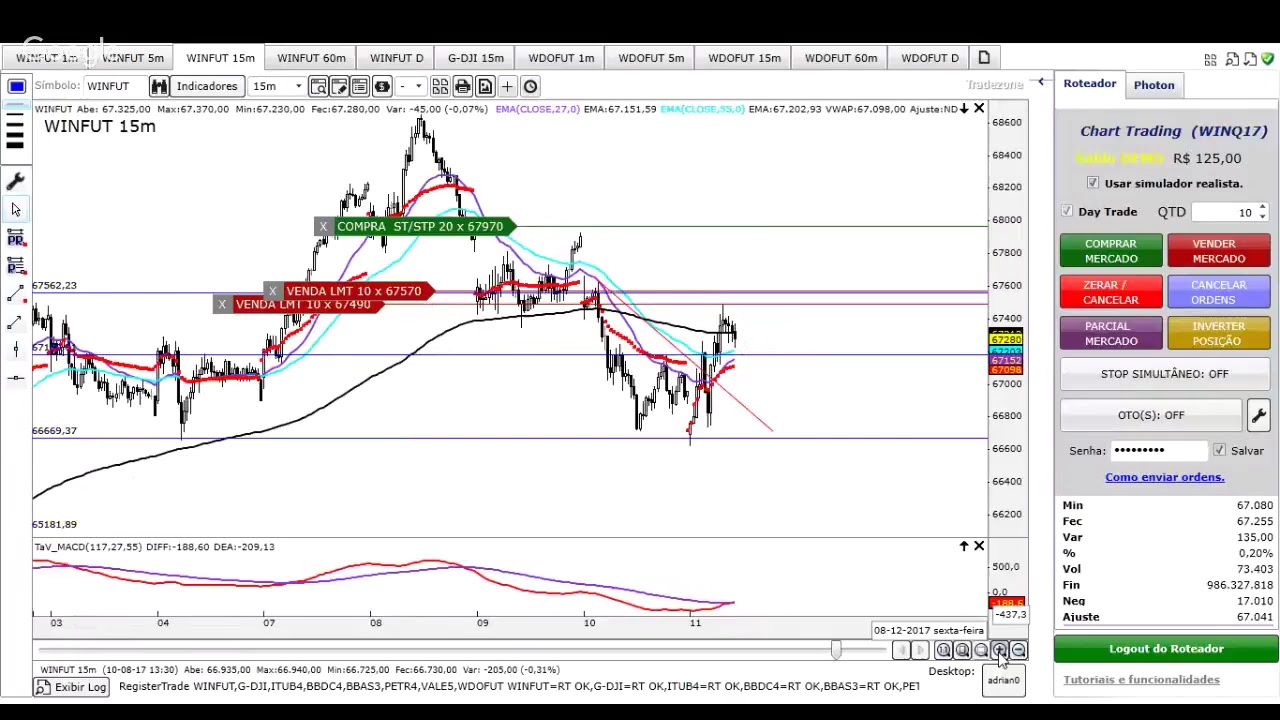Toggle OTO(S): OFF
This screenshot has width=1280, height=720.
(1151, 415)
